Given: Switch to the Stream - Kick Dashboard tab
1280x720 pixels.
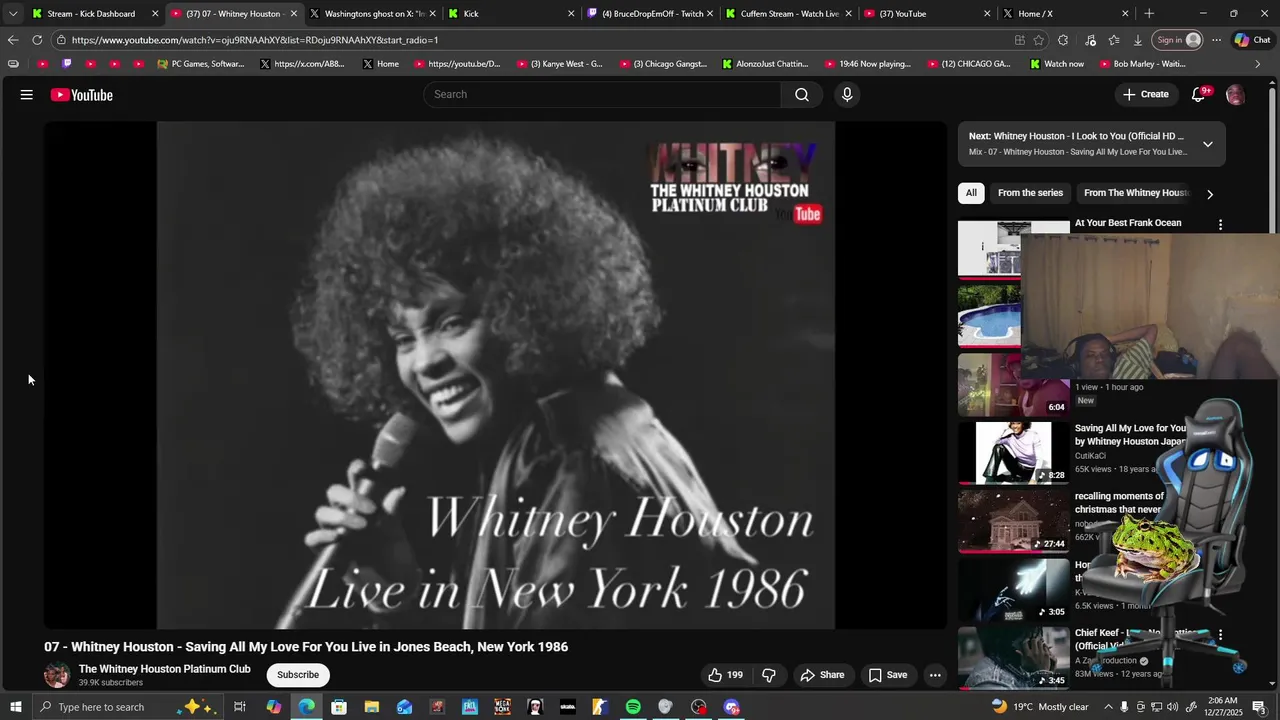Looking at the screenshot, I should tap(96, 14).
